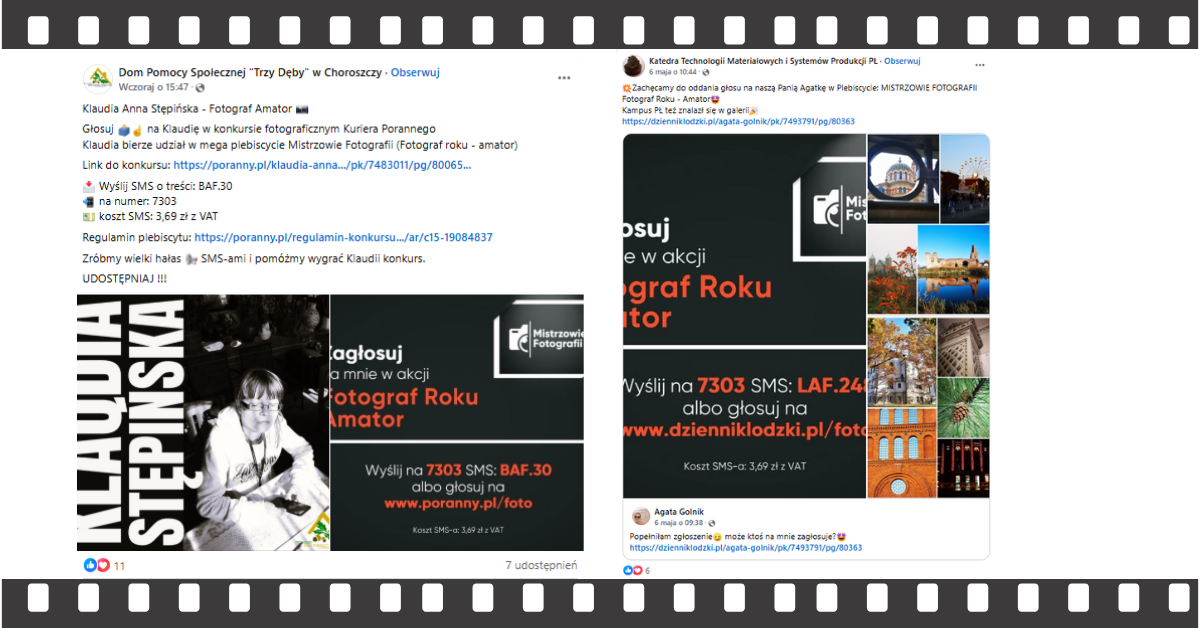Open the church with red autumn leaves photo
This screenshot has height=628, width=1200.
click(x=892, y=269)
